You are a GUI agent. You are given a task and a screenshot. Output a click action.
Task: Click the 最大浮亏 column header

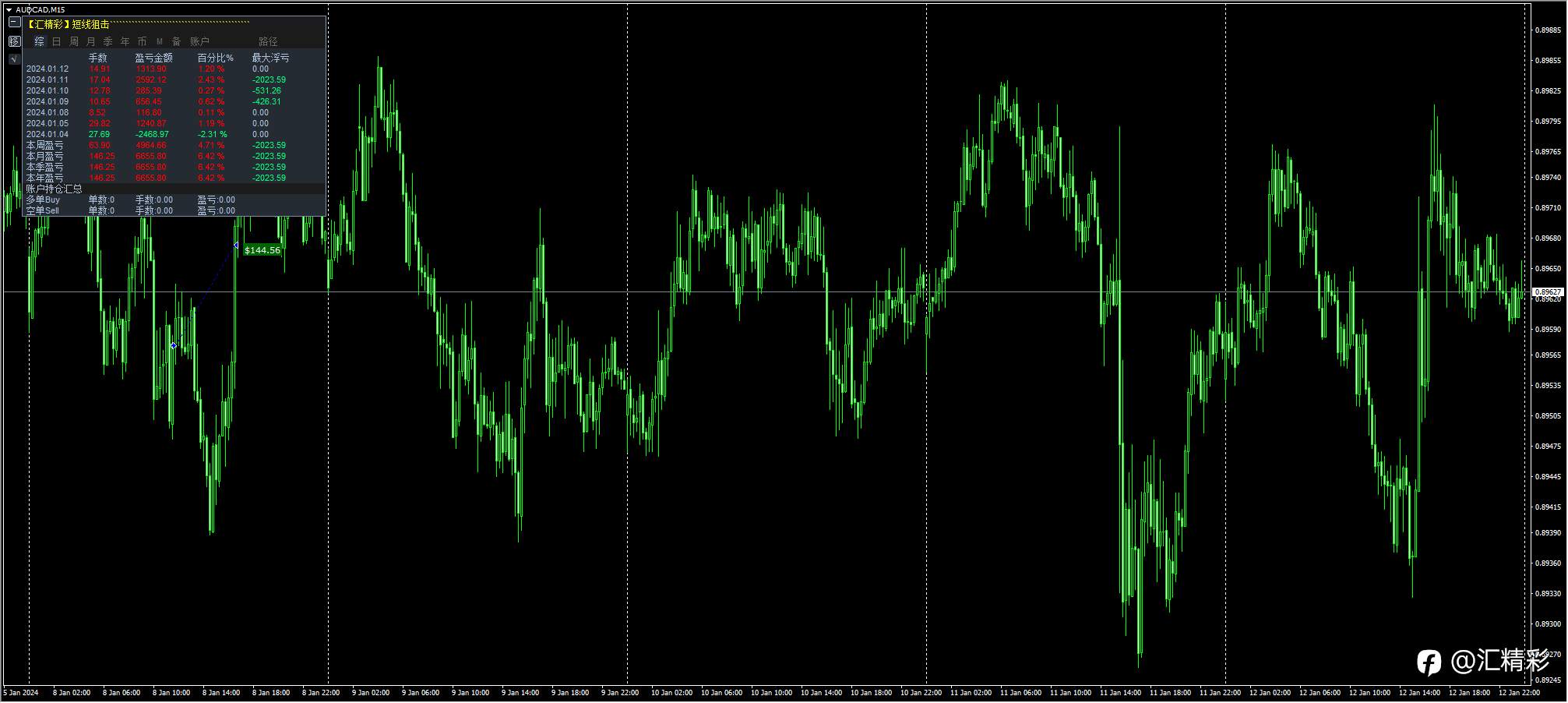(271, 58)
